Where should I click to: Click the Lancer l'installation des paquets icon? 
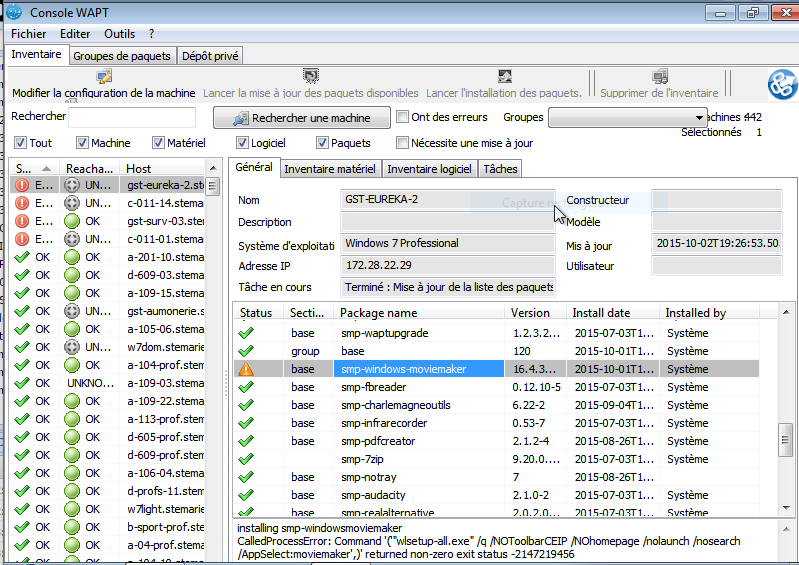504,76
